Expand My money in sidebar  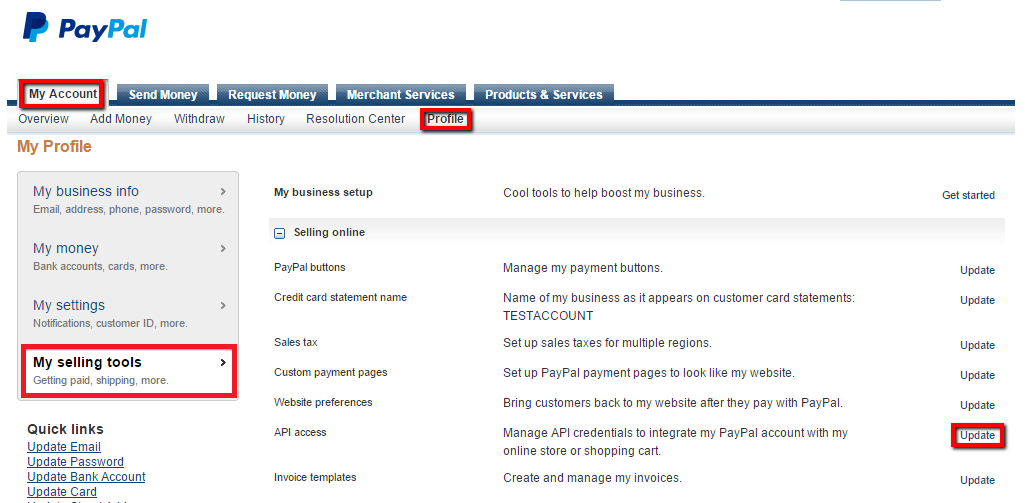[128, 256]
